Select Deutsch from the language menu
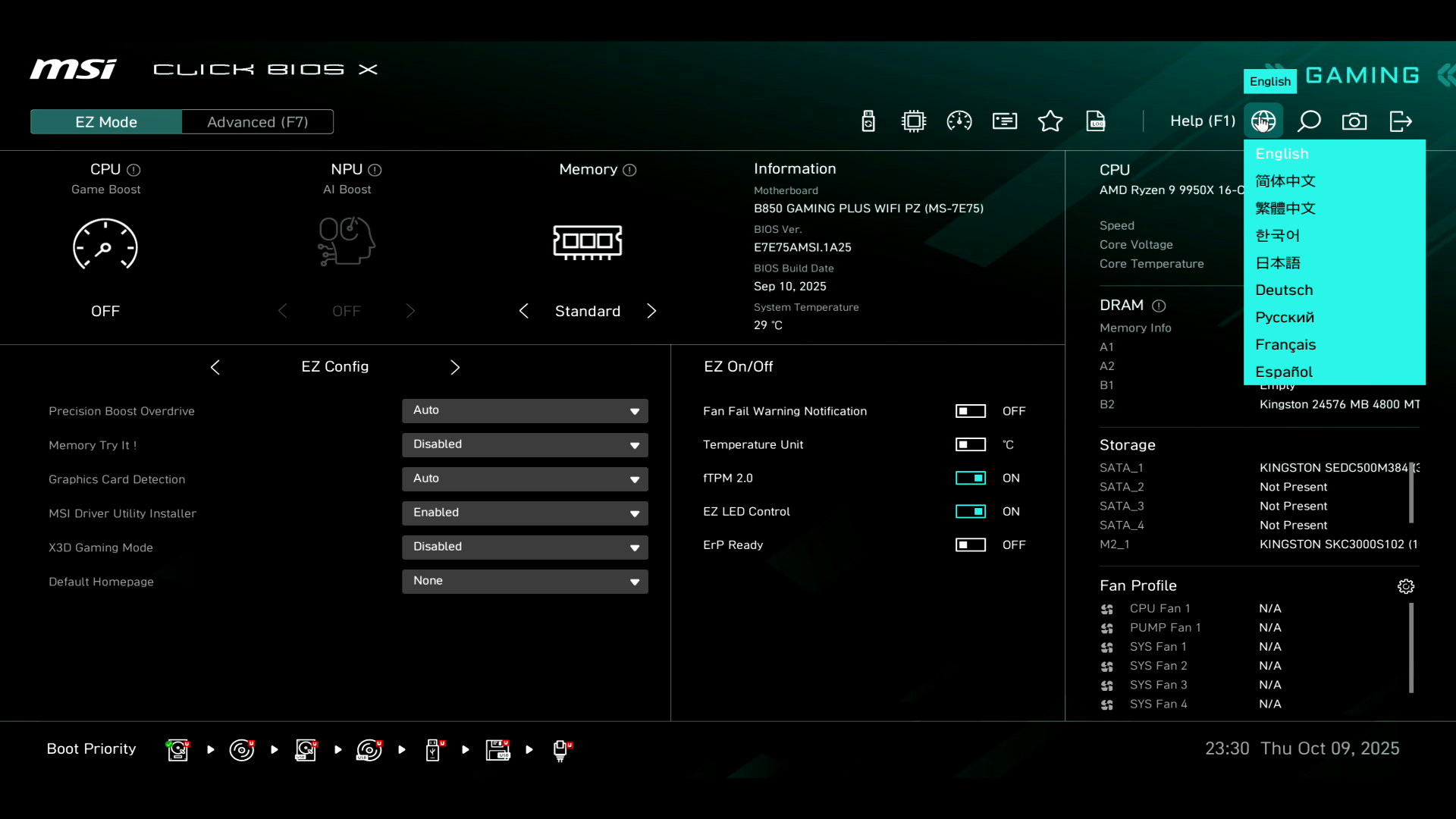Viewport: 1456px width, 819px height. coord(1284,290)
